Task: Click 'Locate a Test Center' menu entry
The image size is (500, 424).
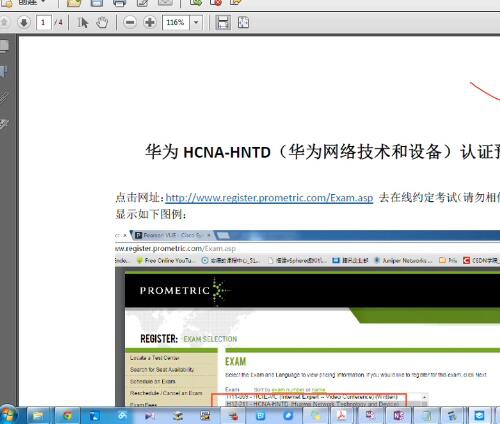Action: pyautogui.click(x=155, y=358)
